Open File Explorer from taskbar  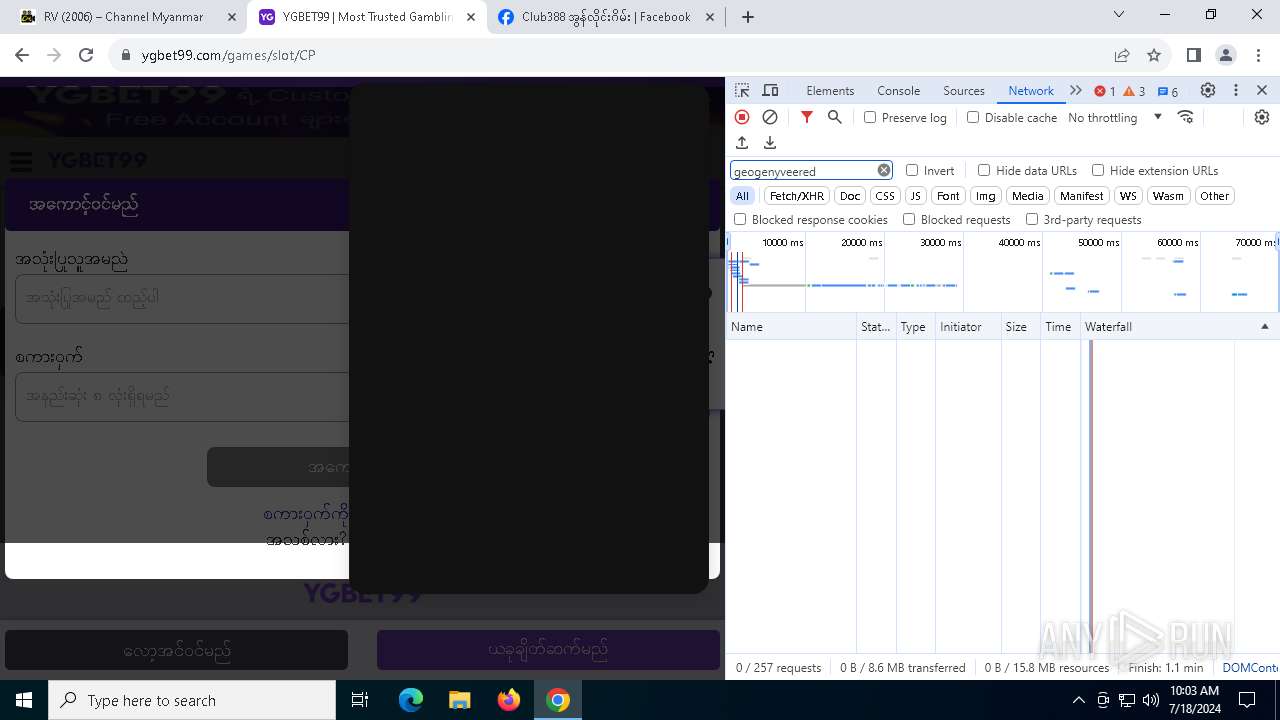point(459,700)
